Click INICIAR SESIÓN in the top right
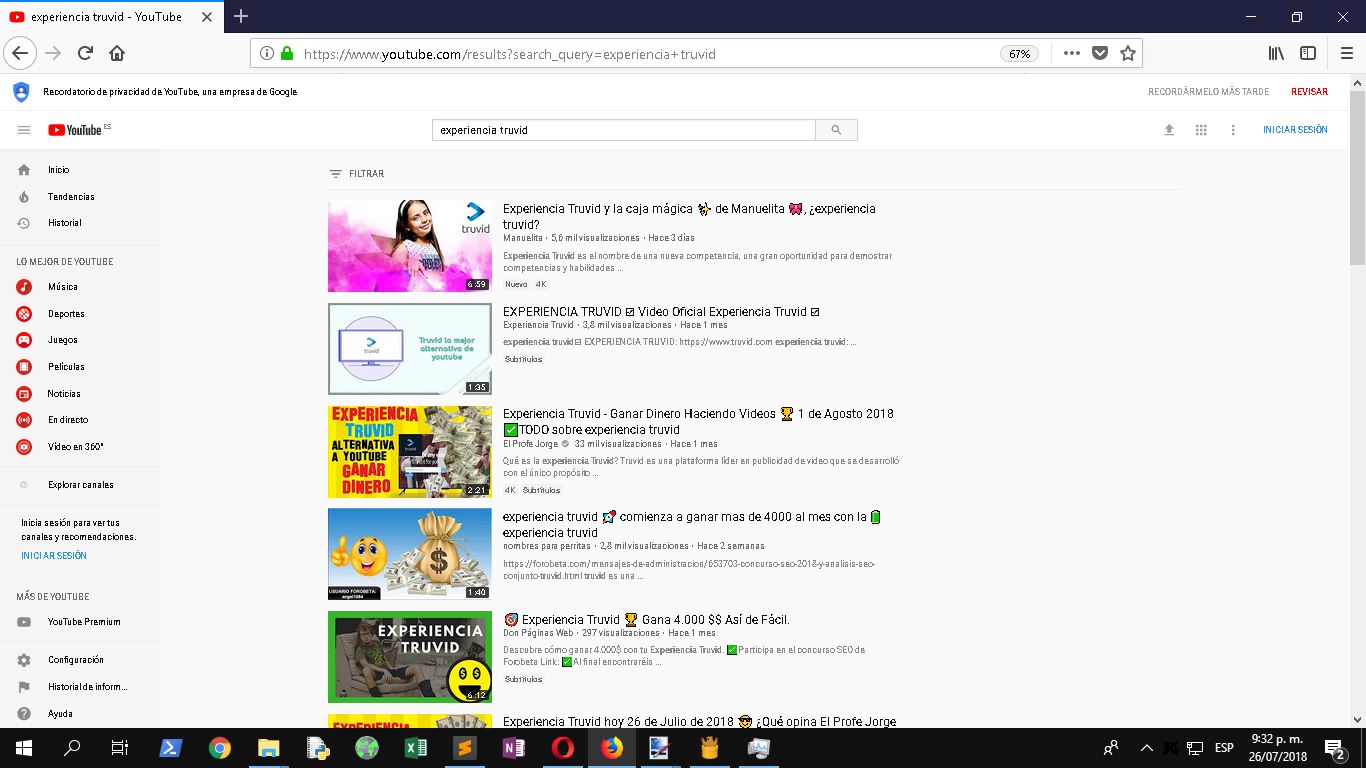The height and width of the screenshot is (768, 1366). click(1295, 130)
